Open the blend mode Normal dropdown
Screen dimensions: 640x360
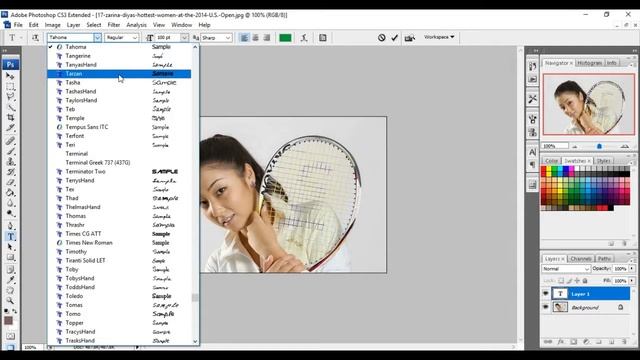pyautogui.click(x=566, y=269)
